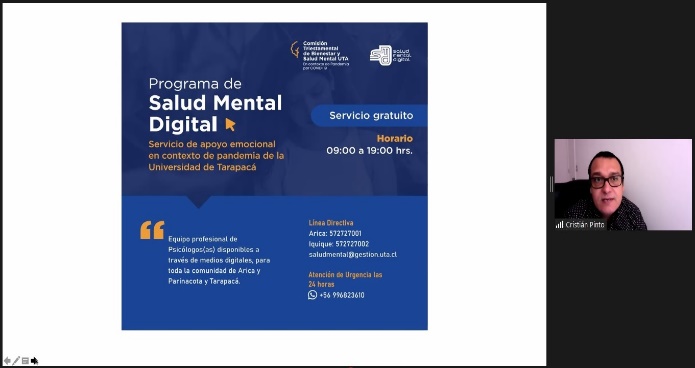This screenshot has height=368, width=695.
Task: Click the Comisión Triestamental de Bienestar logo
Action: 320,55
